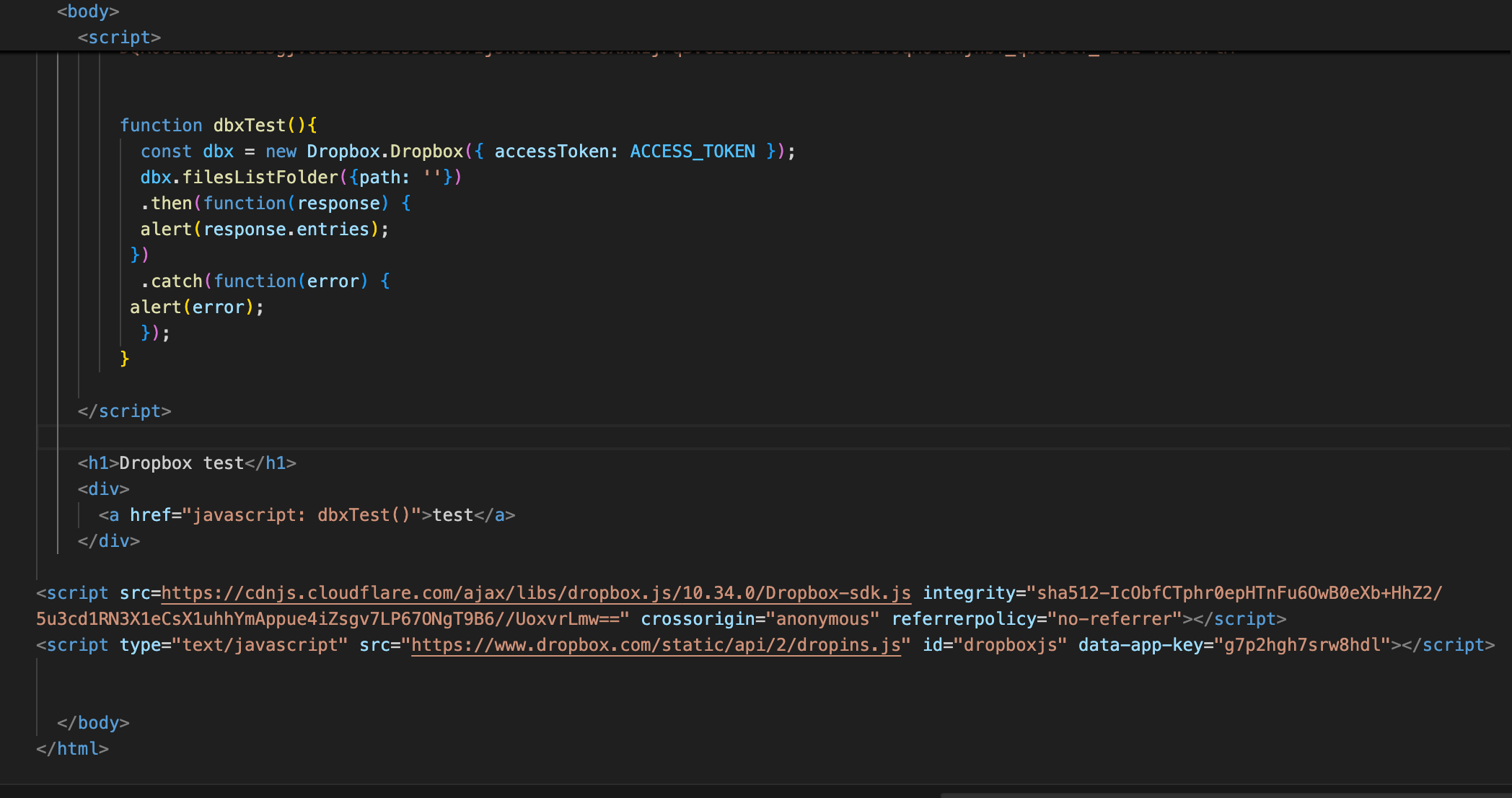Click the closing </script> tag after the function
The image size is (1512, 798).
[x=124, y=411]
